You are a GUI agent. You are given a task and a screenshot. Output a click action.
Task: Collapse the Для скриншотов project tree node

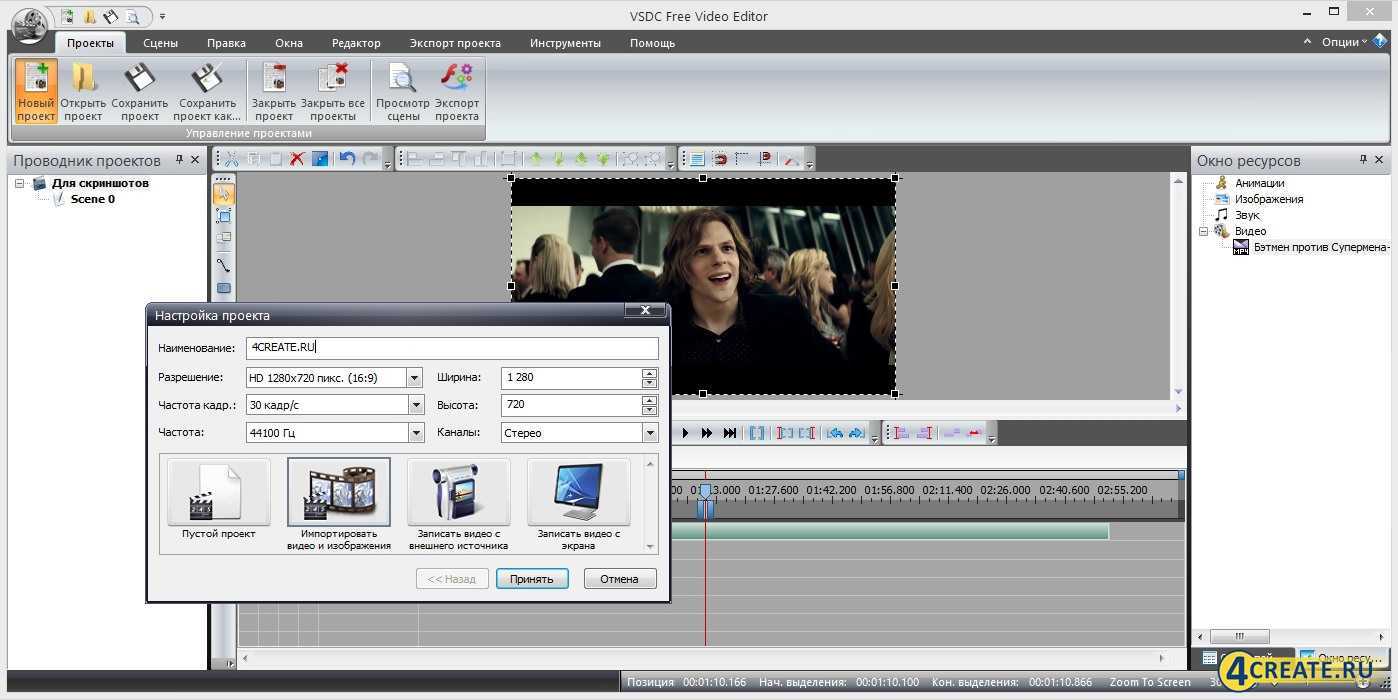[19, 183]
